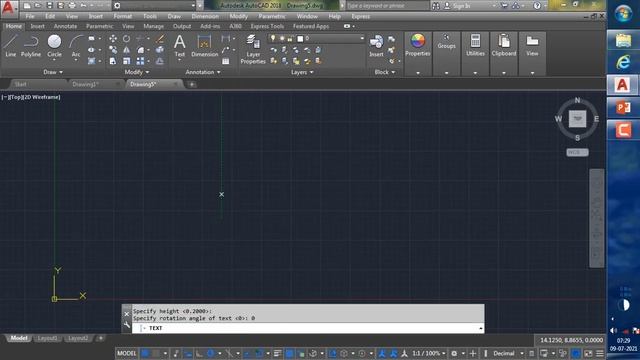640x360 pixels.
Task: Click the Customization menu button in status bar
Action: click(x=600, y=353)
